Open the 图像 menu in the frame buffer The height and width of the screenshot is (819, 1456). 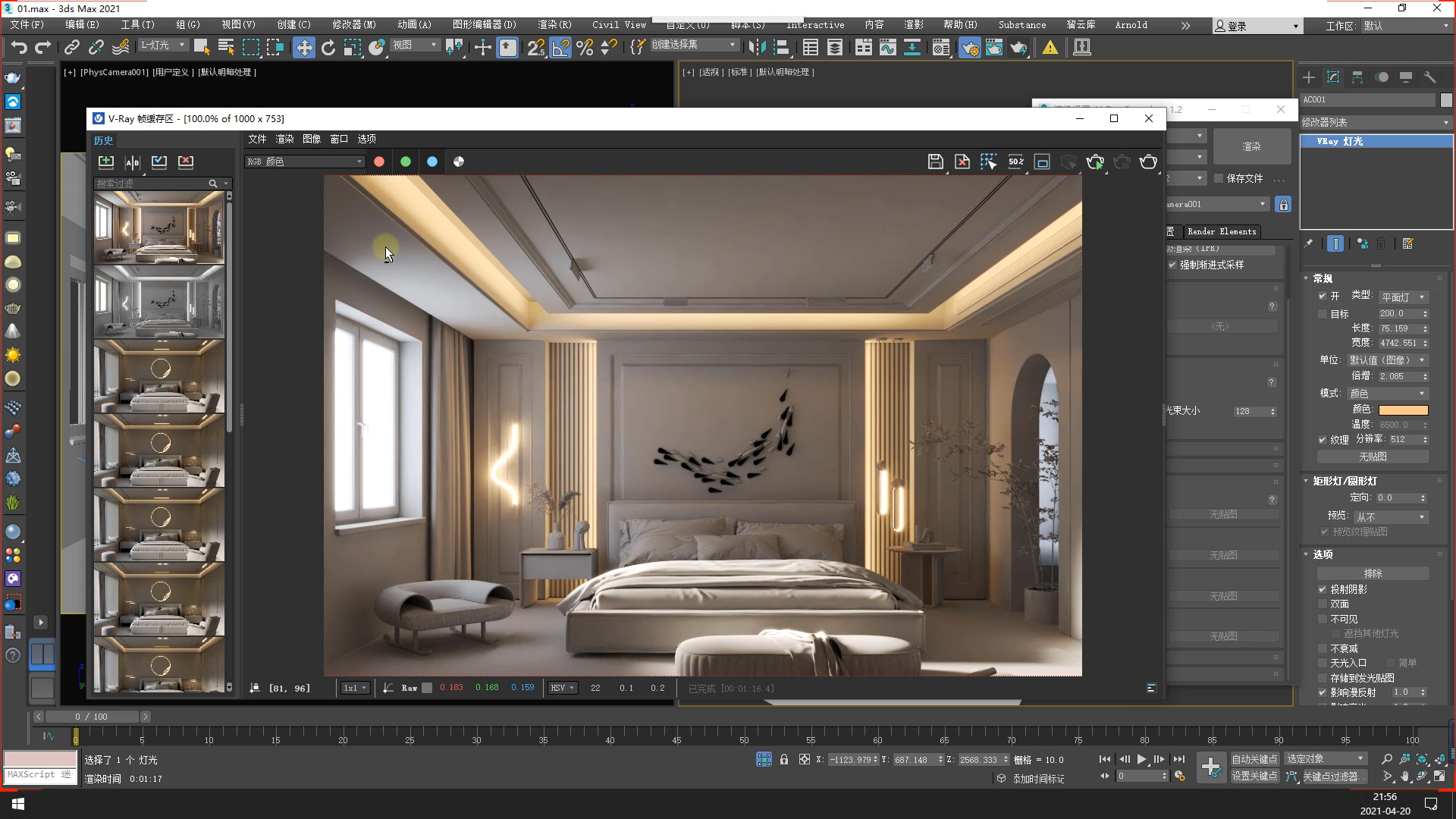(312, 139)
